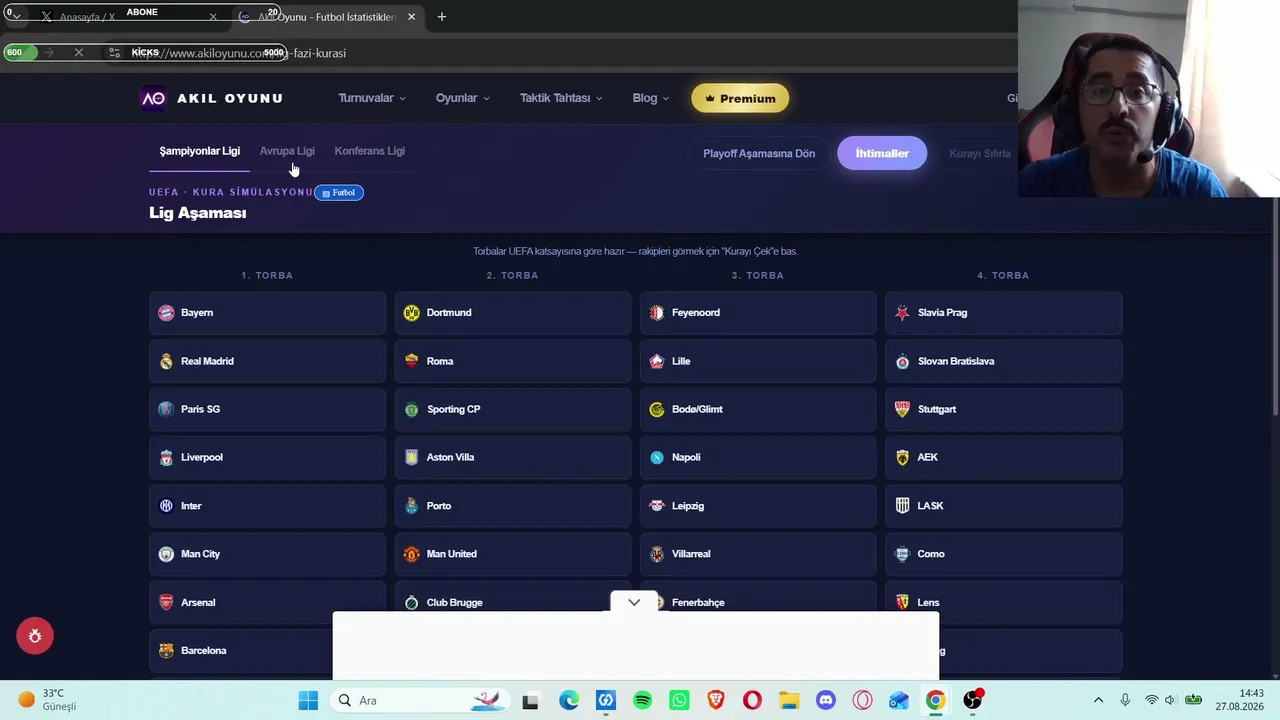Select the Lens team card
The image size is (1280, 720).
coord(1004,600)
